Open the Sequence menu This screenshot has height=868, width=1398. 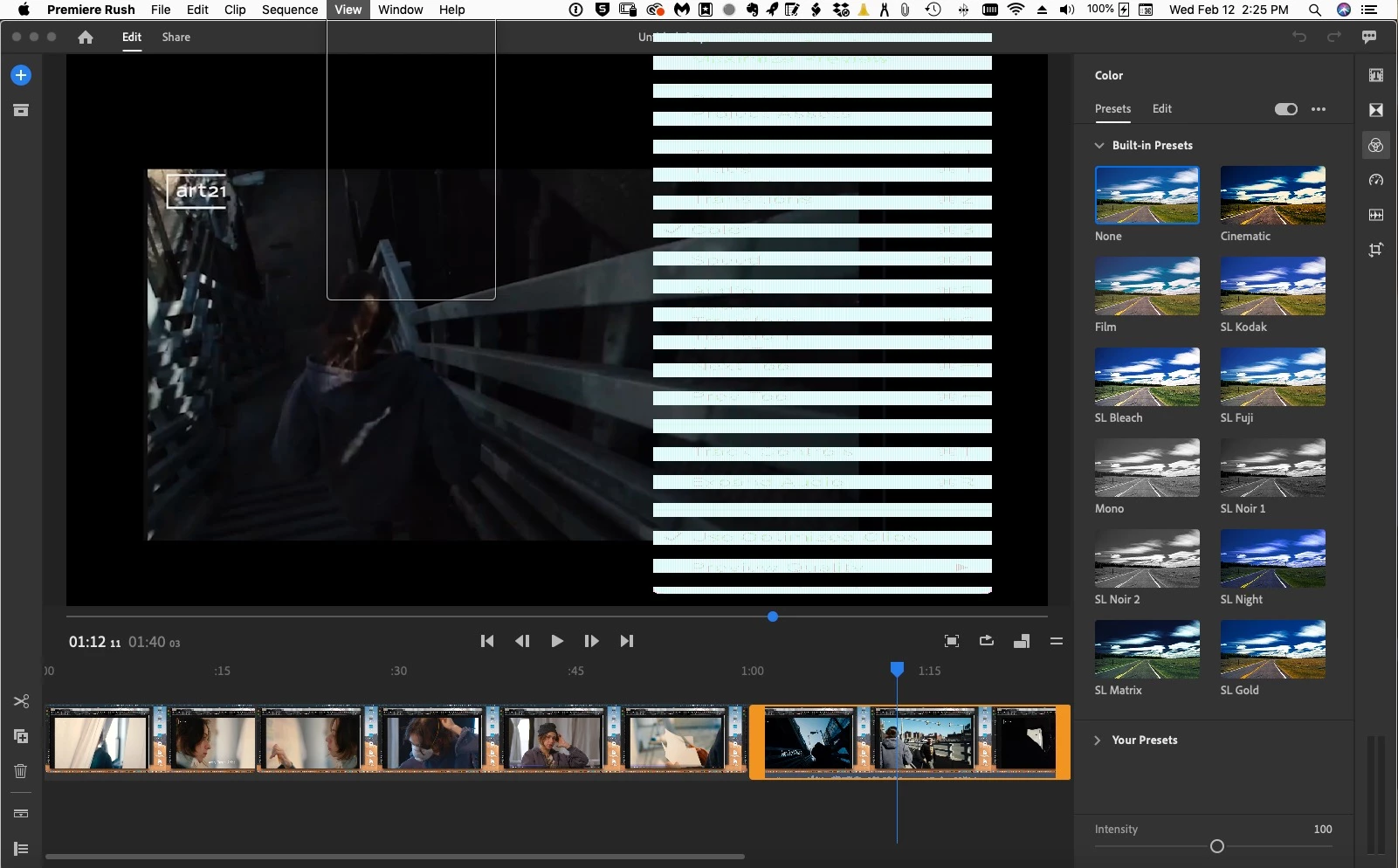[x=290, y=10]
